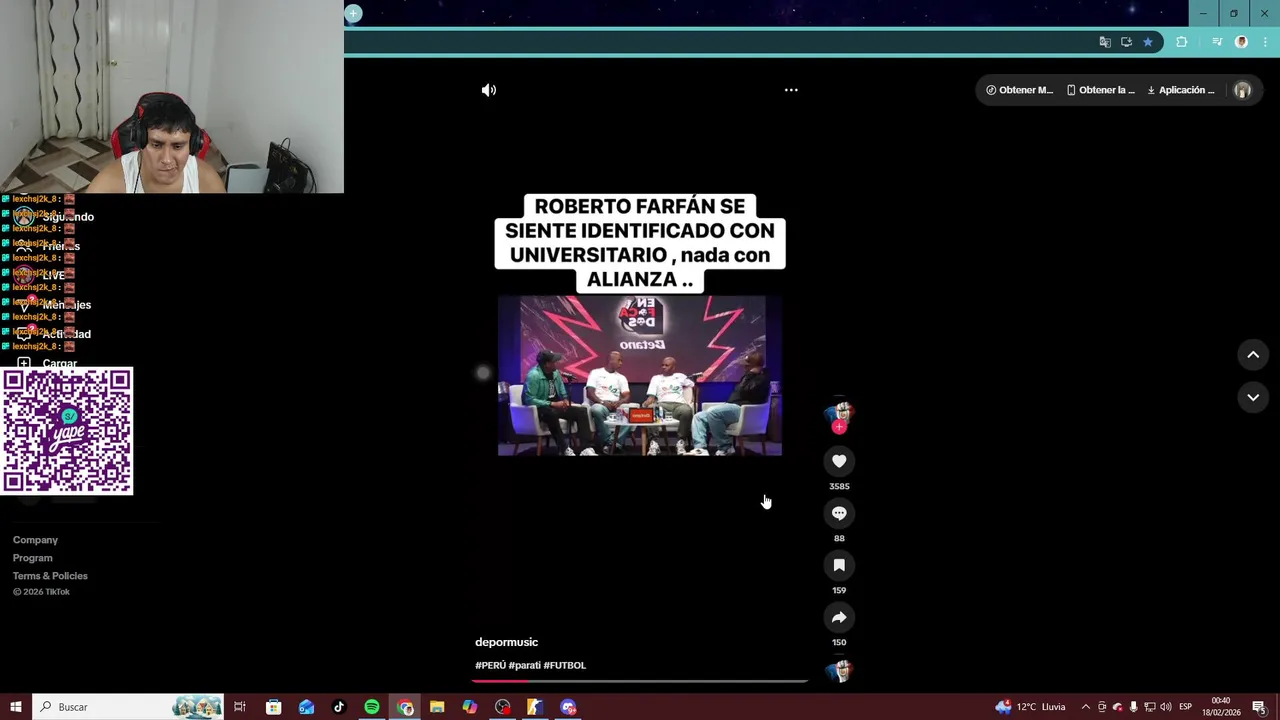The height and width of the screenshot is (720, 1280).
Task: Click the Aplicación ... download button
Action: pos(1180,90)
